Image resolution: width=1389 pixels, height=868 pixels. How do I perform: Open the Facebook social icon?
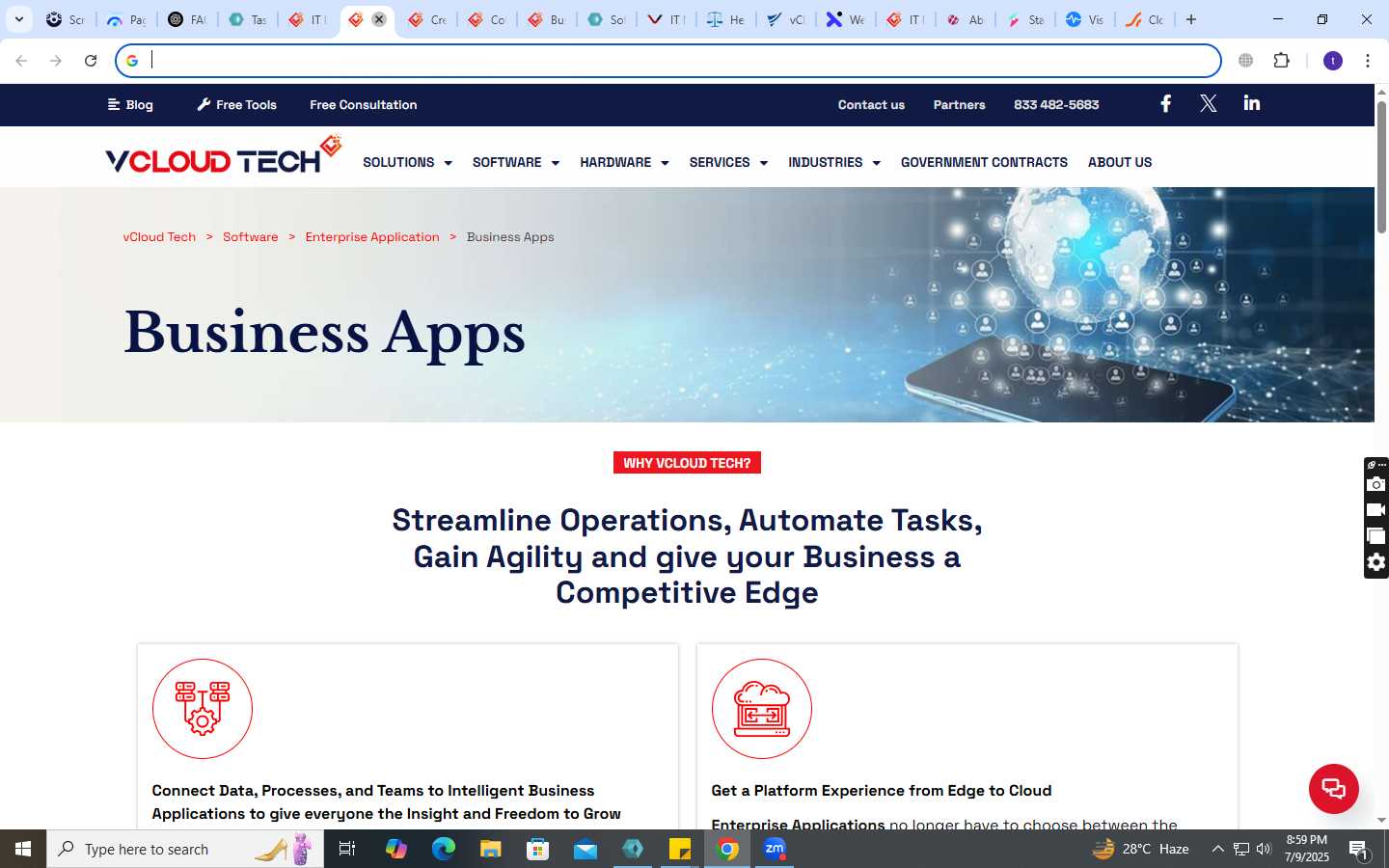[1165, 104]
